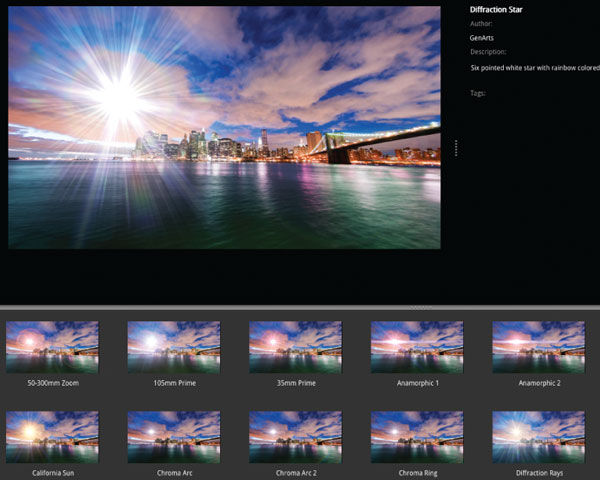Click the horizontal divider handle above the thumbnails
This screenshot has width=600, height=480.
(x=300, y=307)
